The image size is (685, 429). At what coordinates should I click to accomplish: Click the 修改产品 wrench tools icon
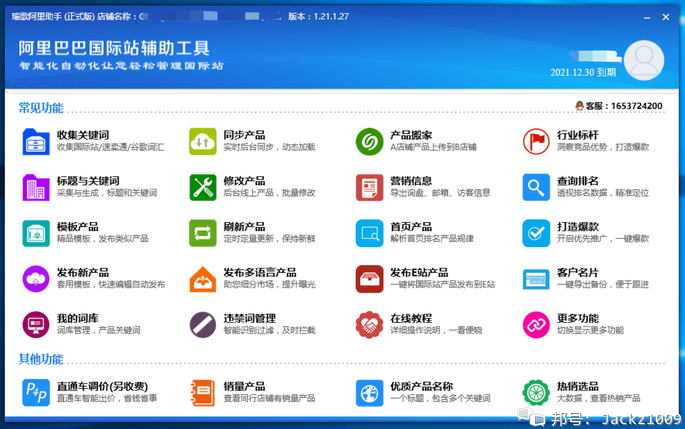point(203,187)
